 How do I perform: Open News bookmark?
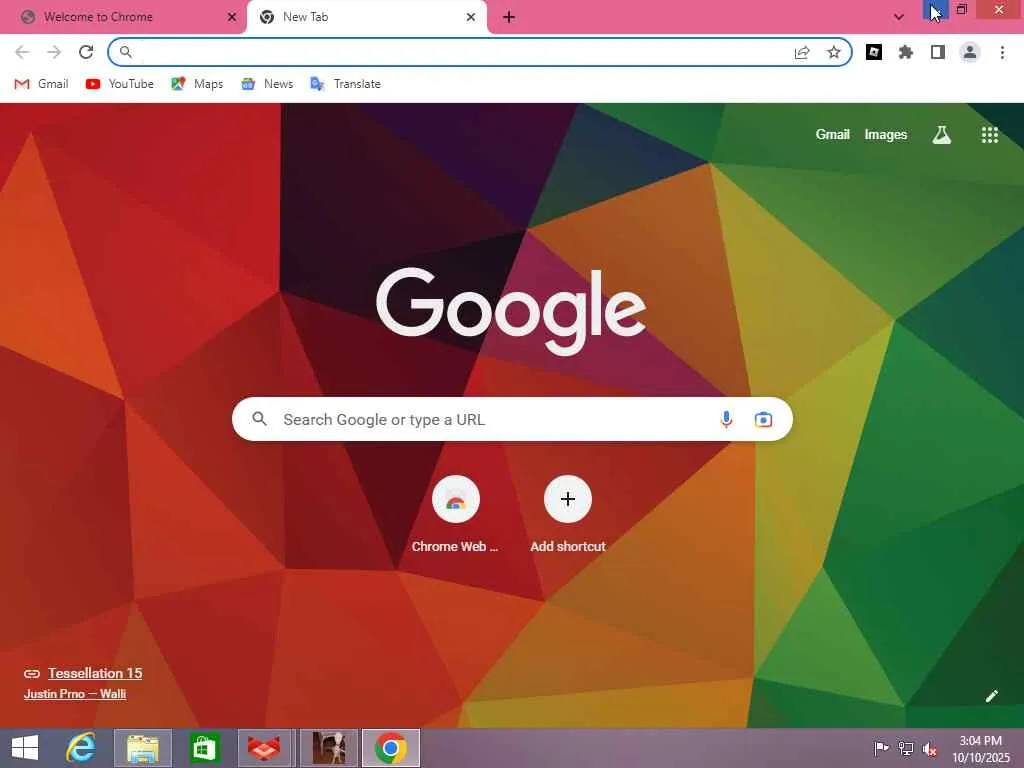point(267,84)
